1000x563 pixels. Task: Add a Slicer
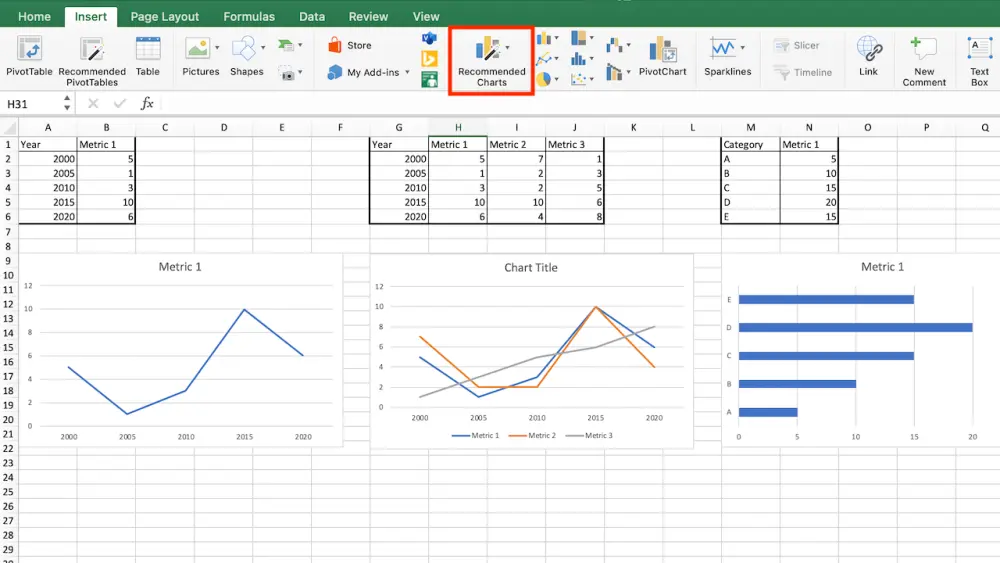796,45
